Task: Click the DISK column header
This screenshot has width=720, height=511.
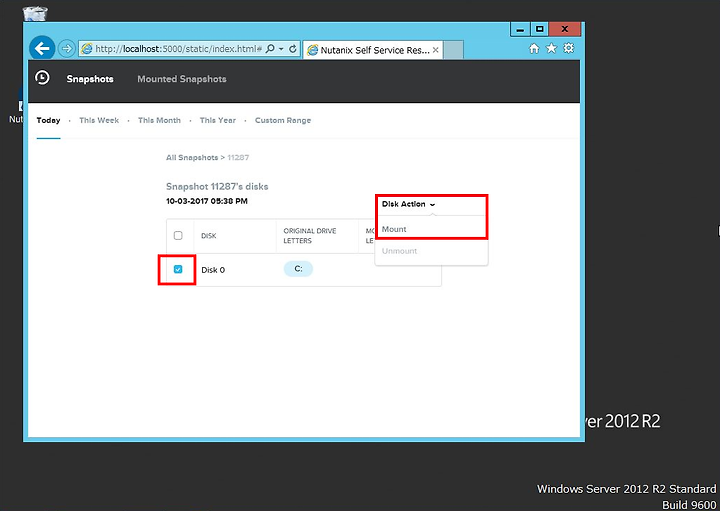Action: (208, 236)
